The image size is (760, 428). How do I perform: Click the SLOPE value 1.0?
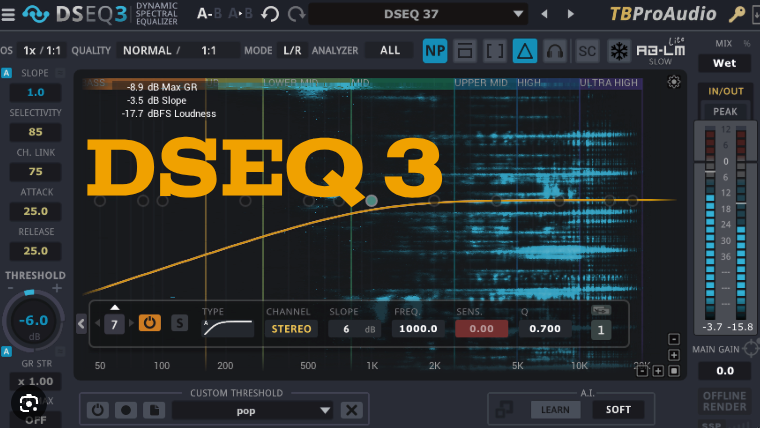(x=35, y=92)
